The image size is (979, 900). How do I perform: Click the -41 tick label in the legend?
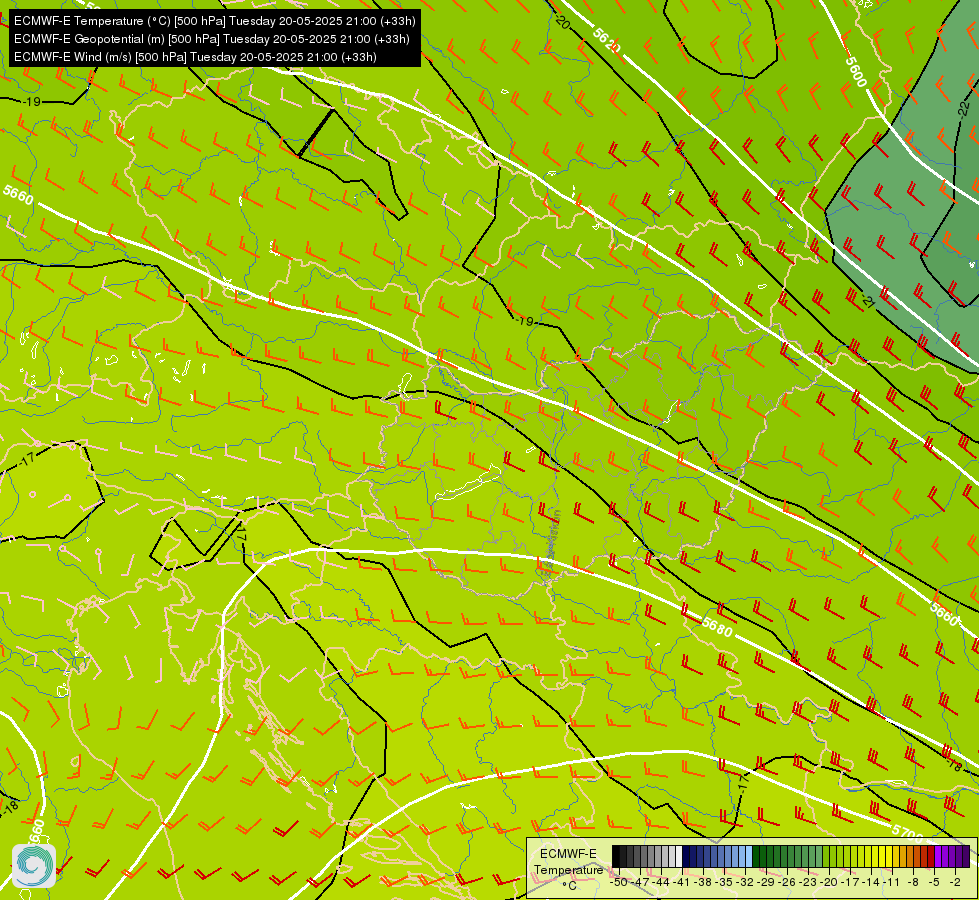click(x=681, y=882)
